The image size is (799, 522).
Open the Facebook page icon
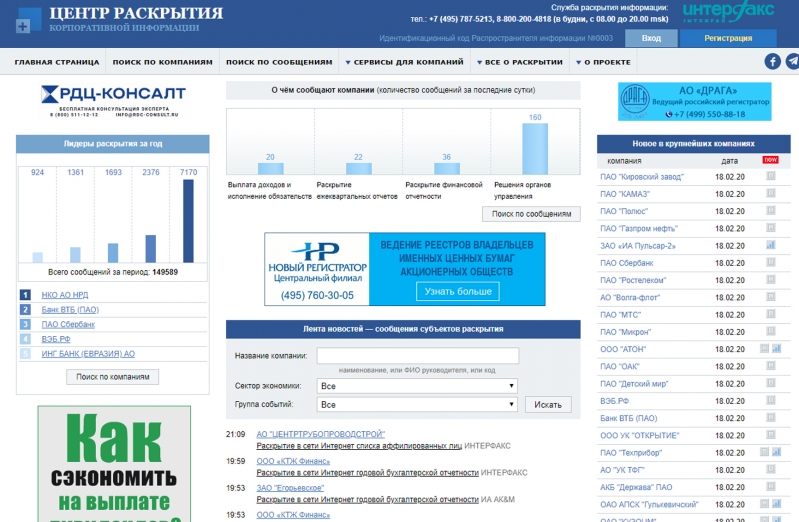tap(773, 62)
